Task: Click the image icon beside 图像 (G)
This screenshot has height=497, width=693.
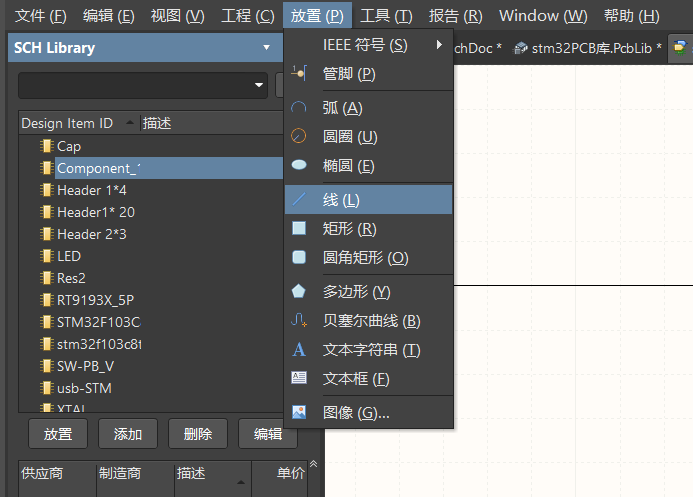Action: tap(299, 412)
